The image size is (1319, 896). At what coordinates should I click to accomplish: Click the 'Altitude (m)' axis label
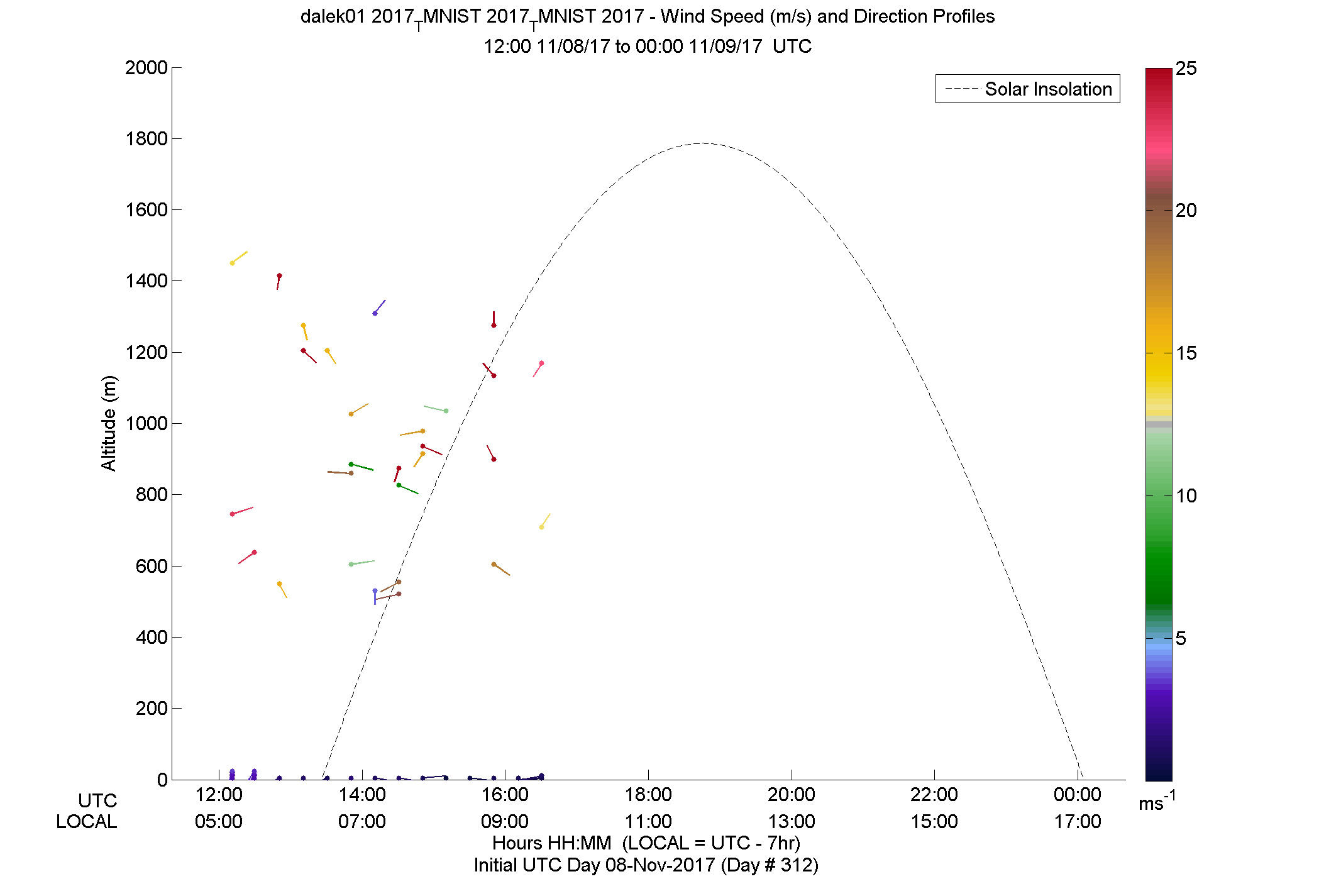tap(108, 423)
